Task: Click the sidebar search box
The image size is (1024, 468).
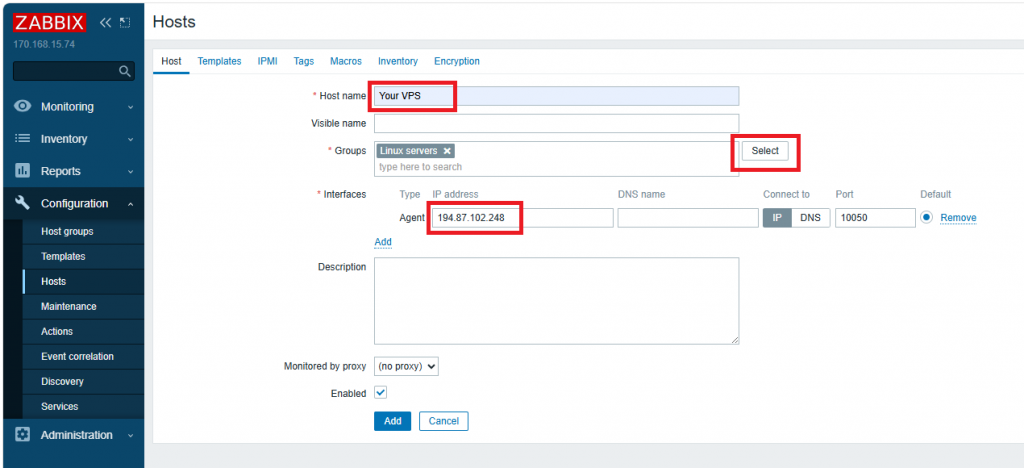Action: pos(73,71)
